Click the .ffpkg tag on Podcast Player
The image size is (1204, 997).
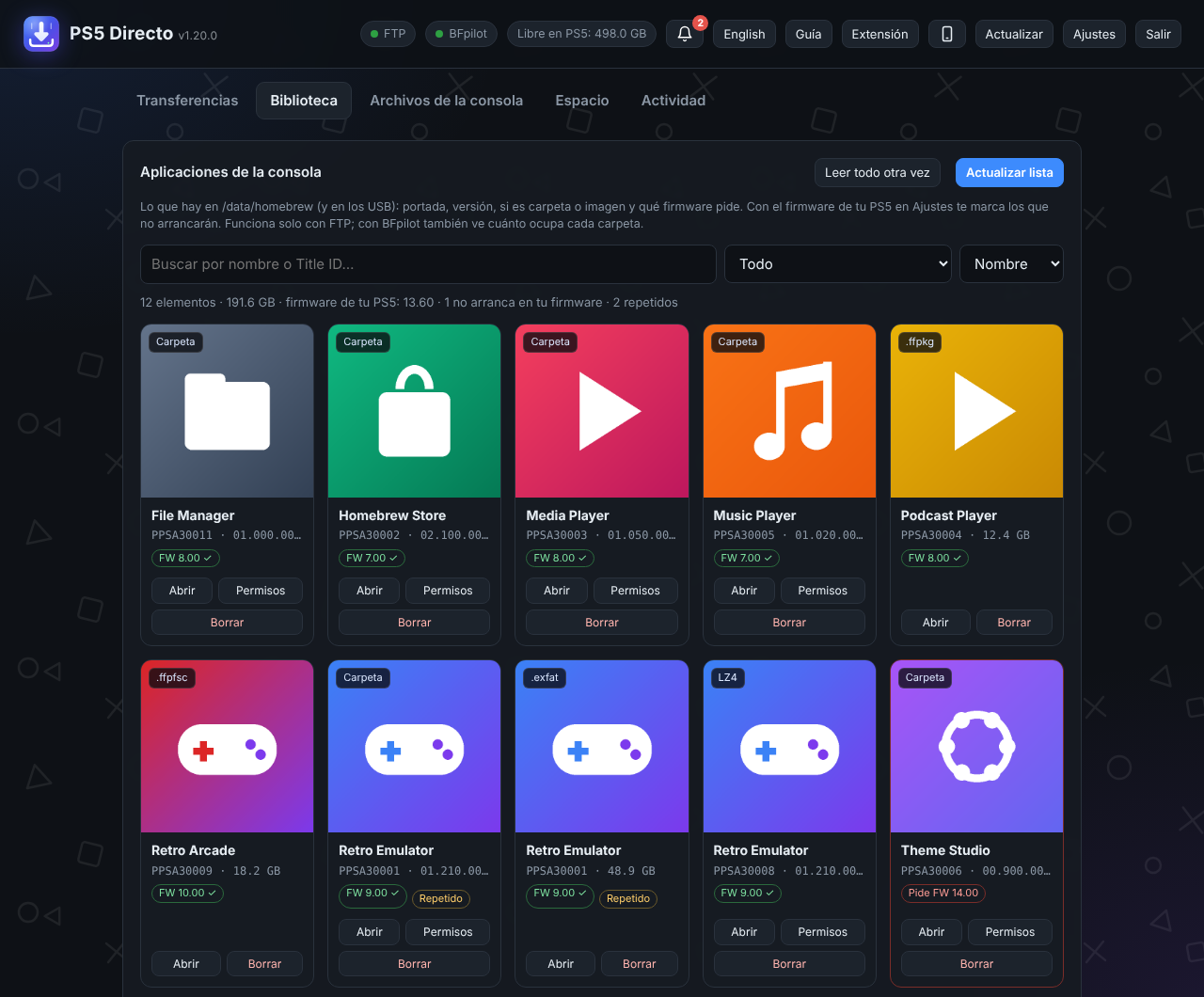(x=920, y=342)
